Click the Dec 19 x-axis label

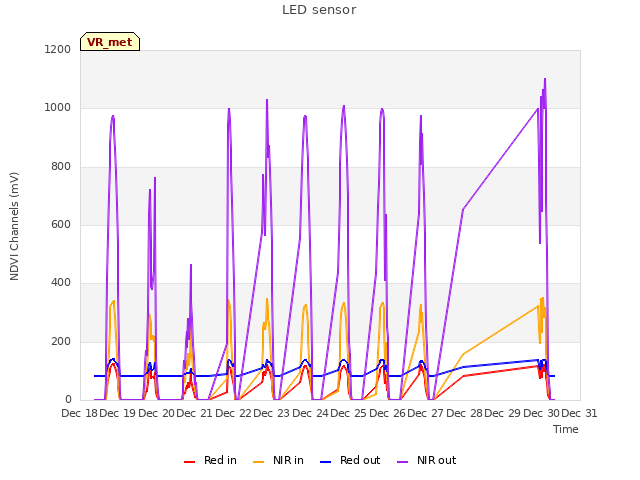(118, 413)
